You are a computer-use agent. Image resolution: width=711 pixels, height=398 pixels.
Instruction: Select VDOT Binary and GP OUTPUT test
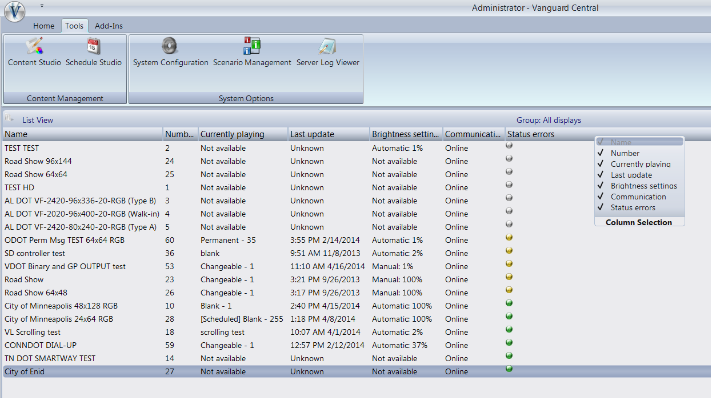coord(65,266)
